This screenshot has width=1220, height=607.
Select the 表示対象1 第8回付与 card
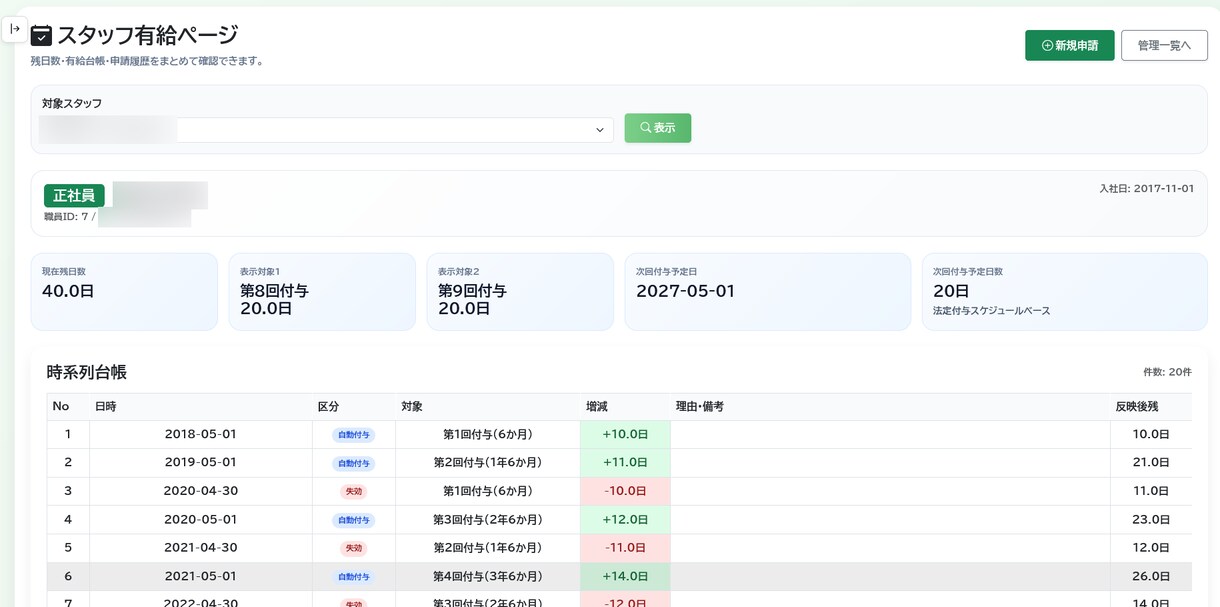pyautogui.click(x=322, y=291)
